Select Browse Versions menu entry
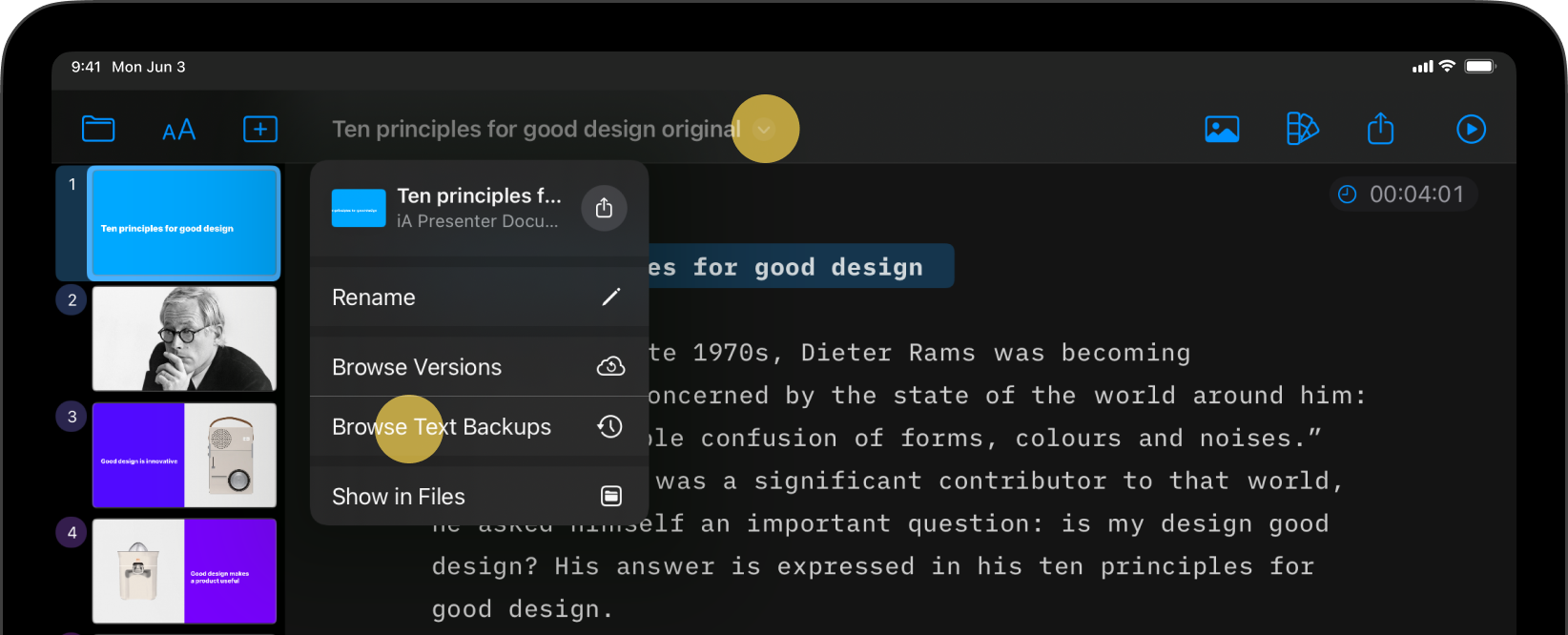This screenshot has width=1568, height=635. click(479, 367)
